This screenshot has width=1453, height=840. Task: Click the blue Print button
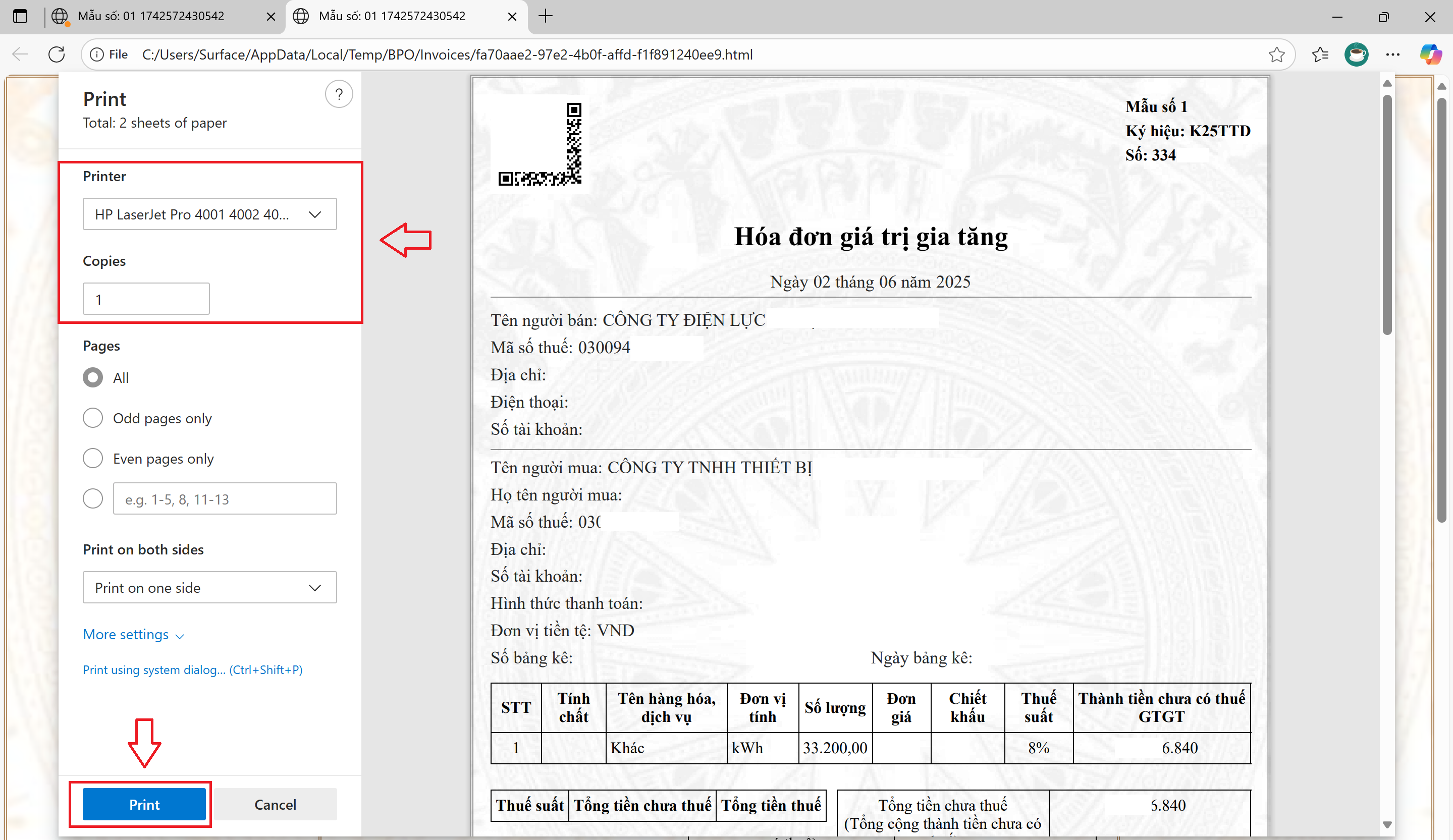tap(144, 804)
